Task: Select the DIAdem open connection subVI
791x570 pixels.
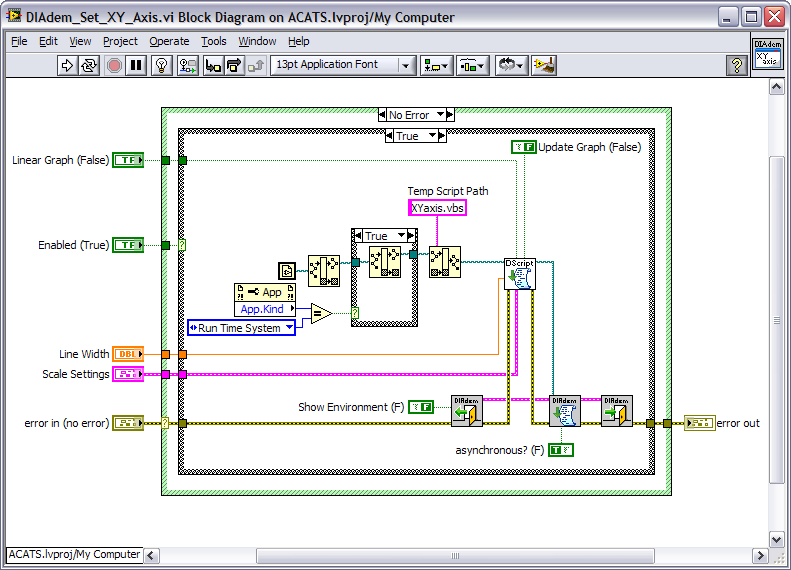Action: point(467,411)
